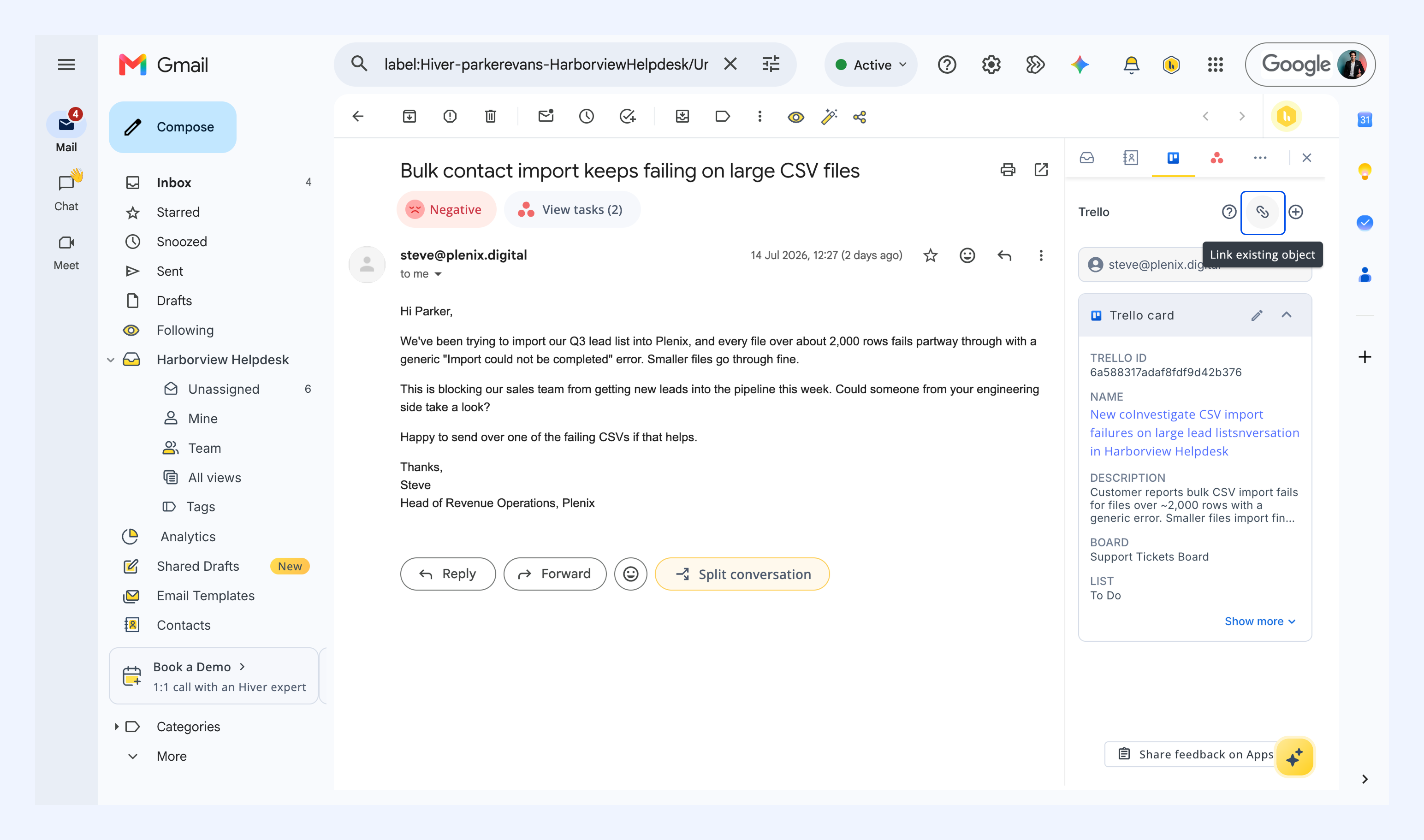Switch to Meet in the left rail
Screen dimensions: 1424x840
[66, 253]
